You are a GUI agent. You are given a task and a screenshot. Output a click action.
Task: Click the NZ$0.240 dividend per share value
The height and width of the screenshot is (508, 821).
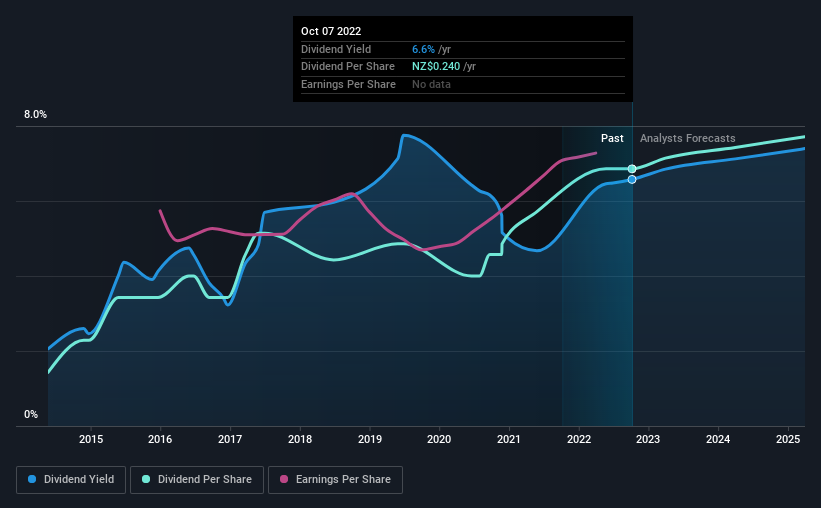pyautogui.click(x=436, y=67)
